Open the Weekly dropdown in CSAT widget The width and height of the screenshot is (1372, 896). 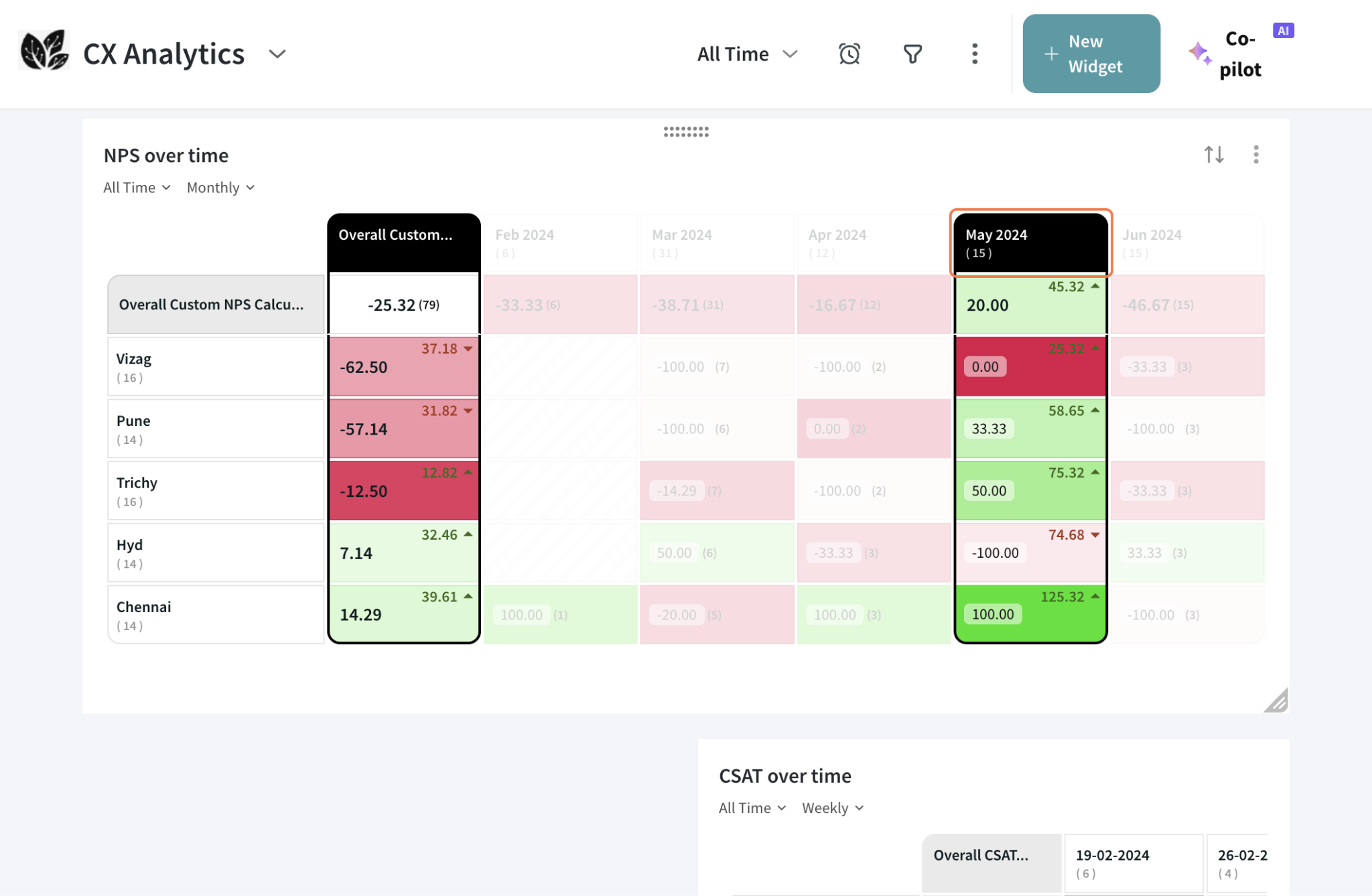[833, 808]
